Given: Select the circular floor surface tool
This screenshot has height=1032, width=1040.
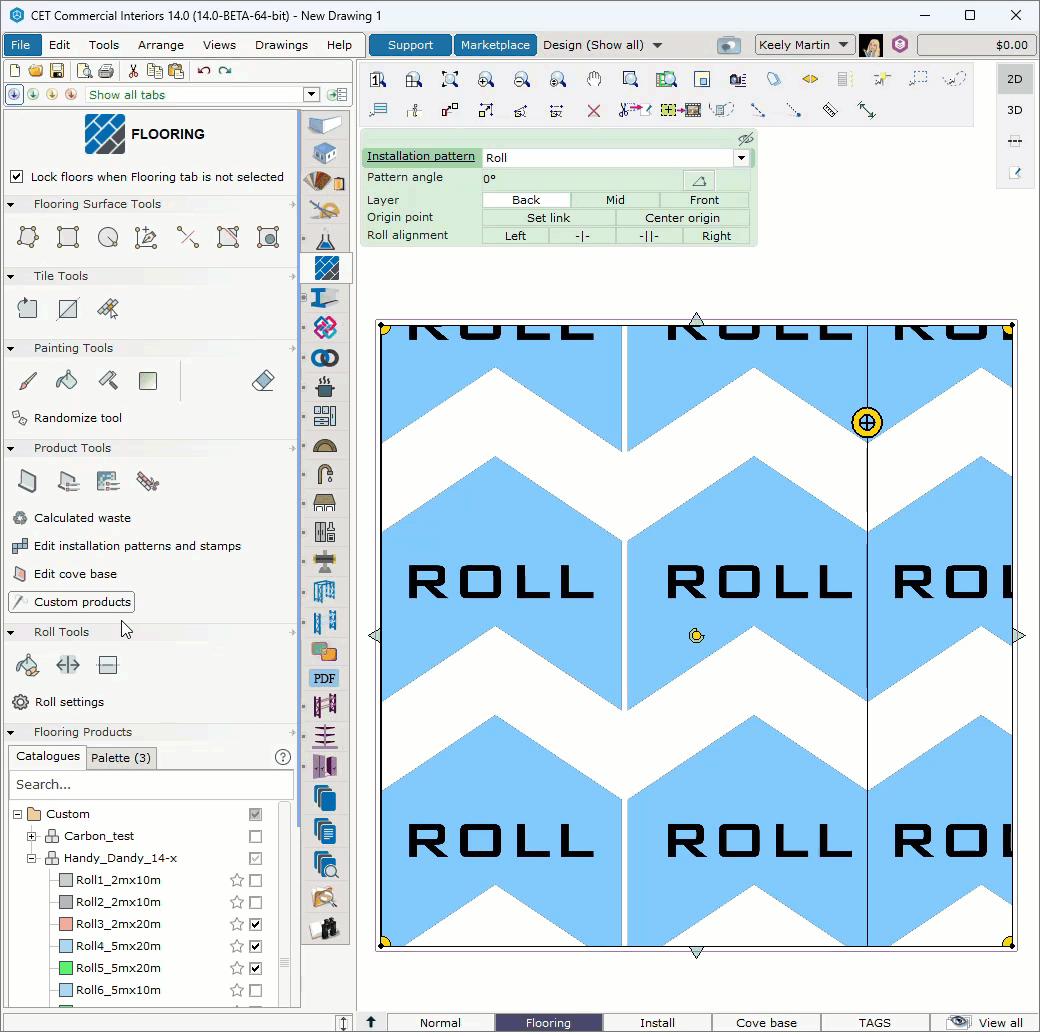Looking at the screenshot, I should [x=107, y=237].
